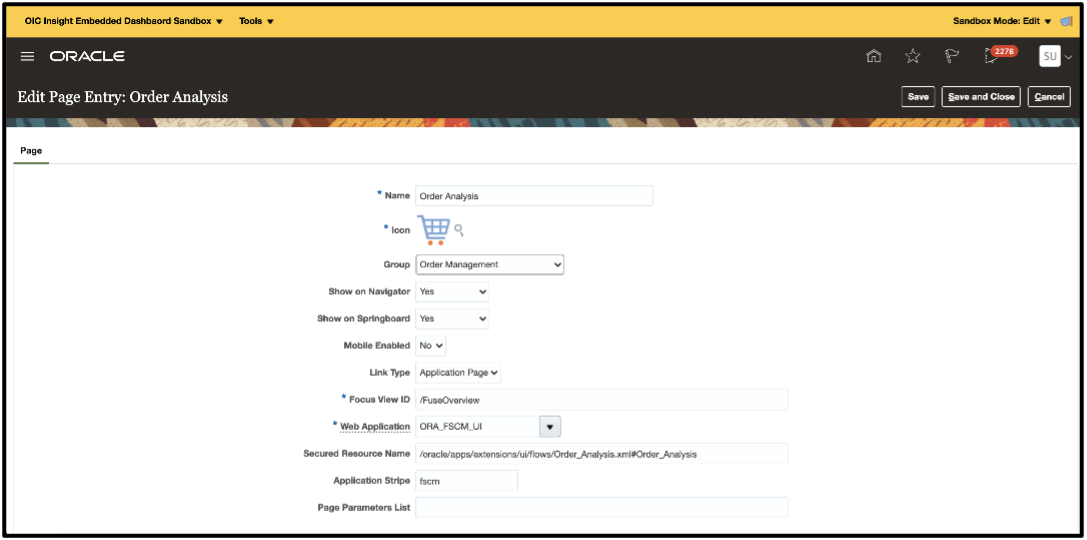This screenshot has height=540, width=1087.
Task: Open the Link Type dropdown
Action: (x=458, y=372)
